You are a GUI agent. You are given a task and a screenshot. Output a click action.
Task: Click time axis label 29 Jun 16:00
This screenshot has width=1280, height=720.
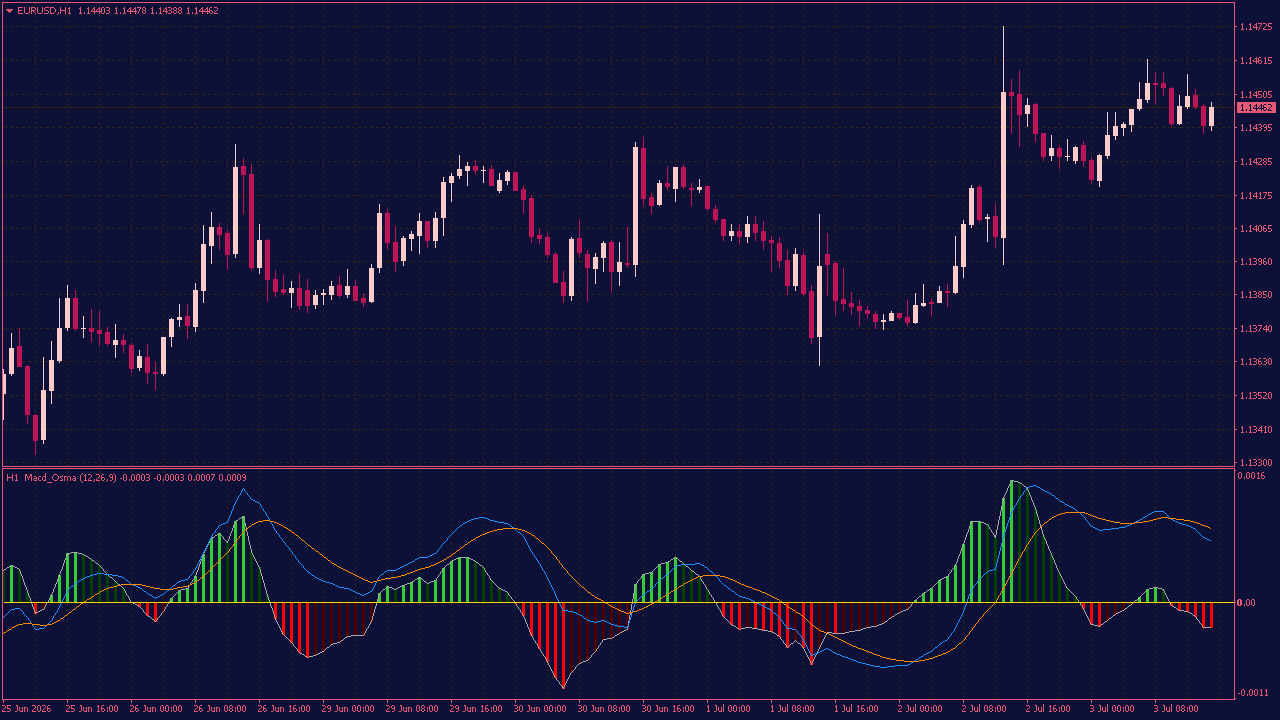pyautogui.click(x=476, y=709)
